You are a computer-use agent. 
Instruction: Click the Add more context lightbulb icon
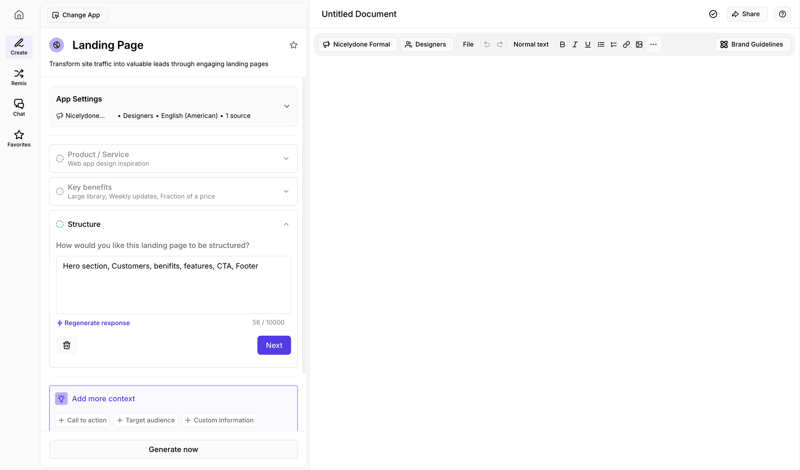(61, 399)
